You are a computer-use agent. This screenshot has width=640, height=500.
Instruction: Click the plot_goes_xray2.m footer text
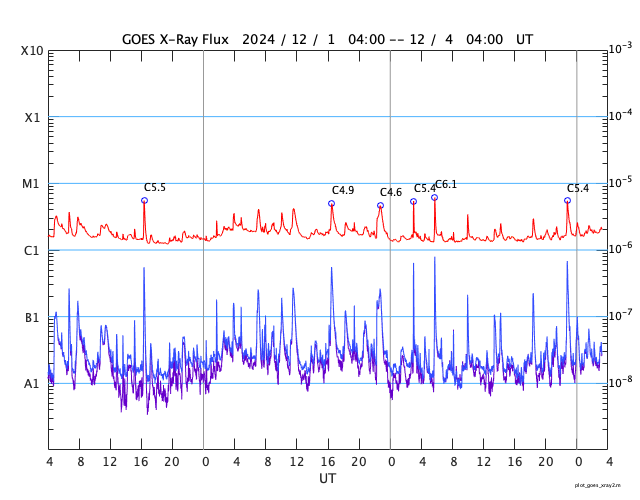[598, 485]
